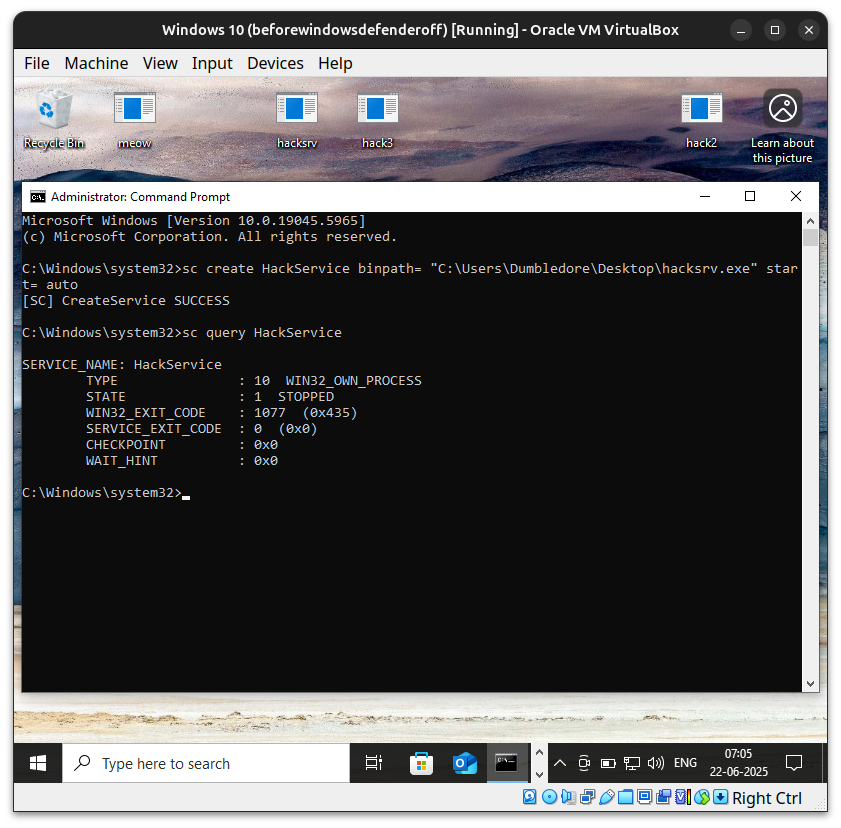Viewport: 841px width, 828px height.
Task: Open the clock showing 07:05 22-06-2025
Action: pyautogui.click(x=739, y=763)
